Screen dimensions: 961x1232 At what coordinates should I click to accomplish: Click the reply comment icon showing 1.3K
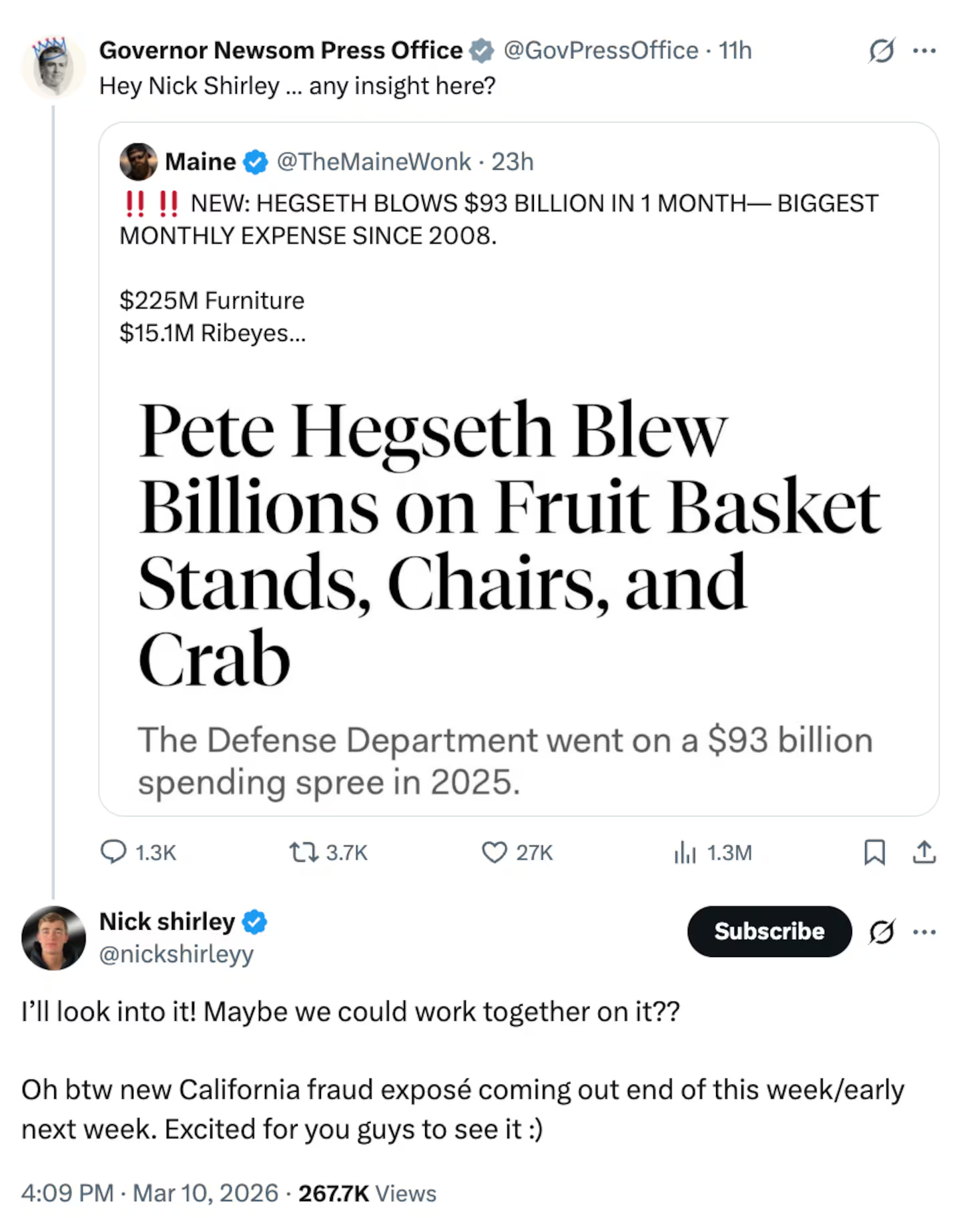click(x=113, y=852)
